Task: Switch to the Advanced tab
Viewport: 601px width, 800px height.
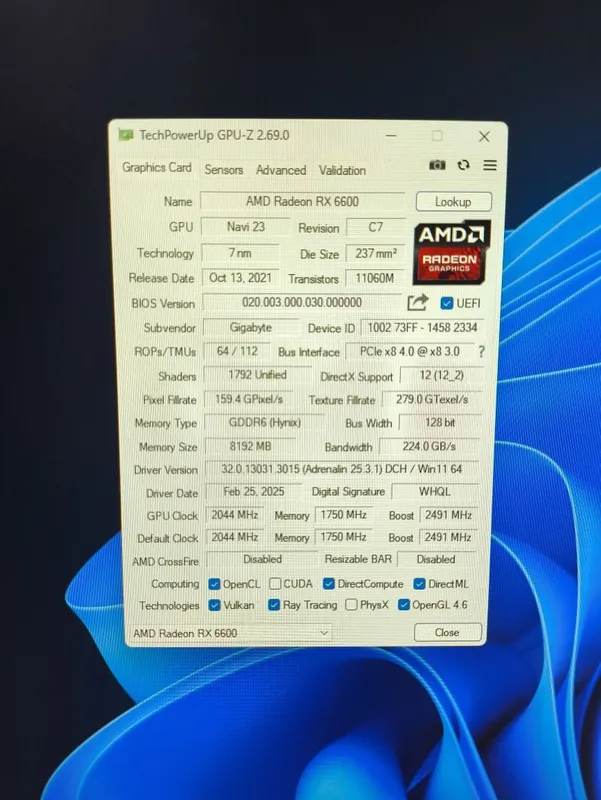Action: coord(281,170)
